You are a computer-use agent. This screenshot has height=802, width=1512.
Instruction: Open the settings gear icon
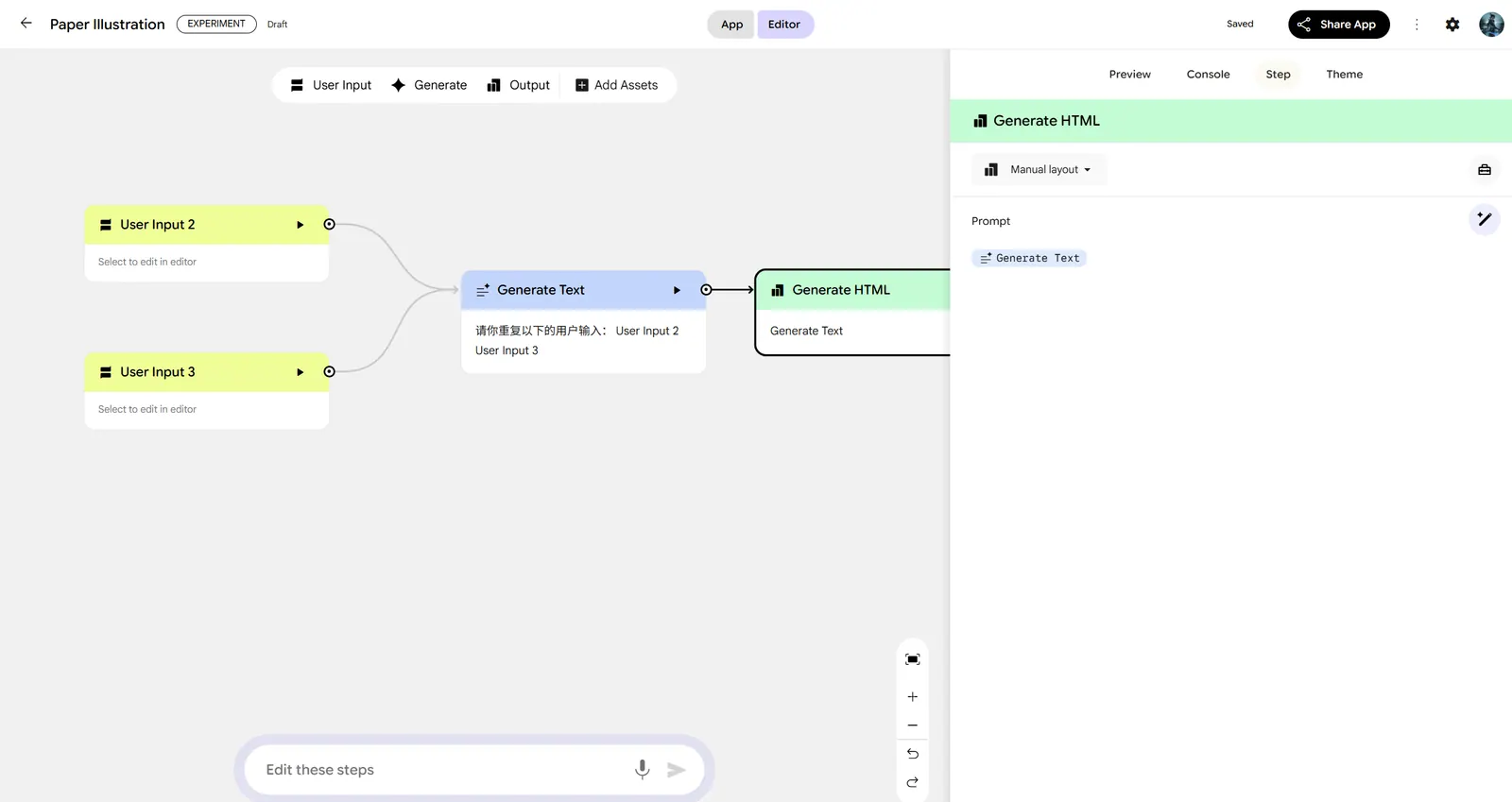point(1452,25)
